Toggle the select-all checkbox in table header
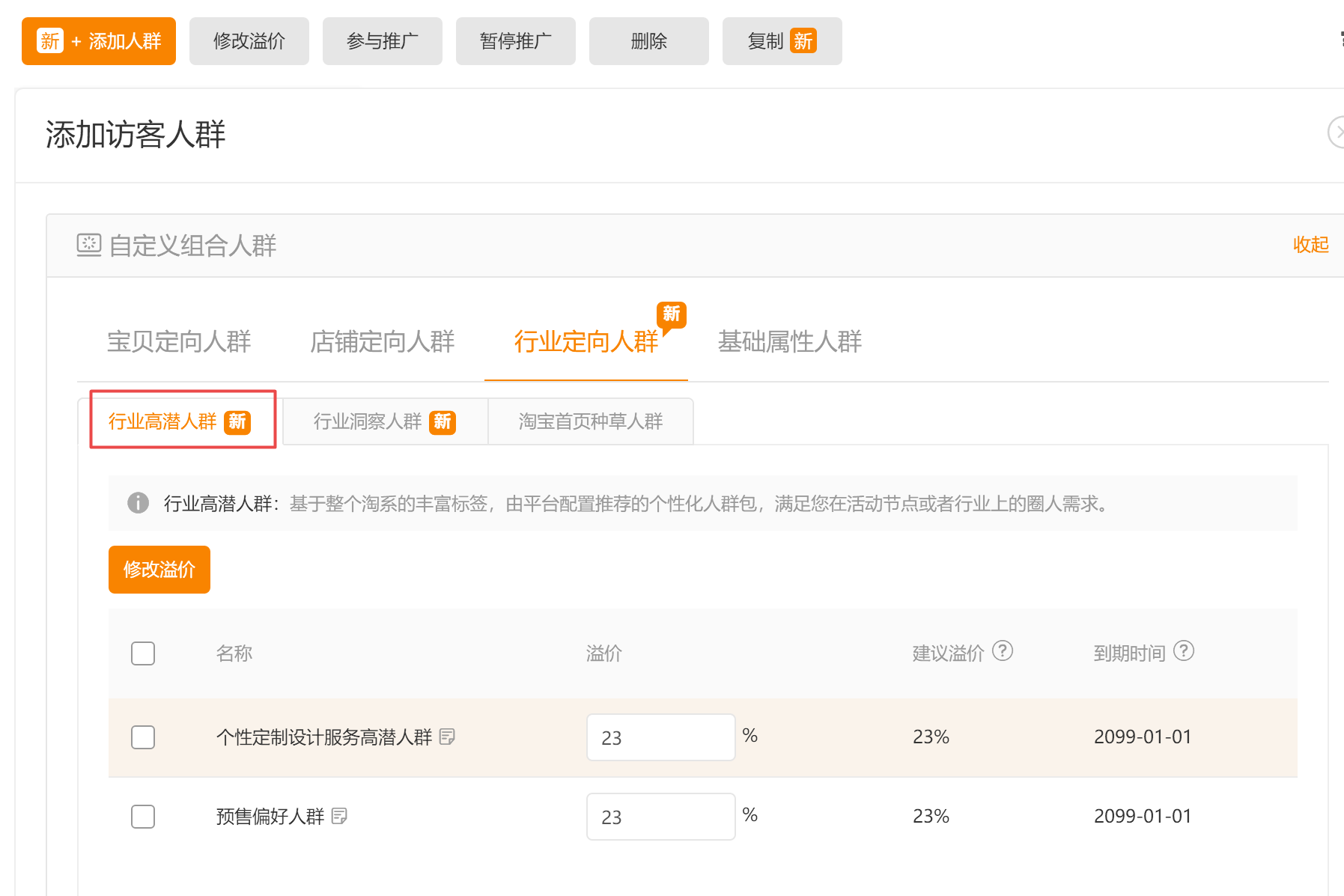Screen dimensions: 1344x896 click(x=143, y=653)
